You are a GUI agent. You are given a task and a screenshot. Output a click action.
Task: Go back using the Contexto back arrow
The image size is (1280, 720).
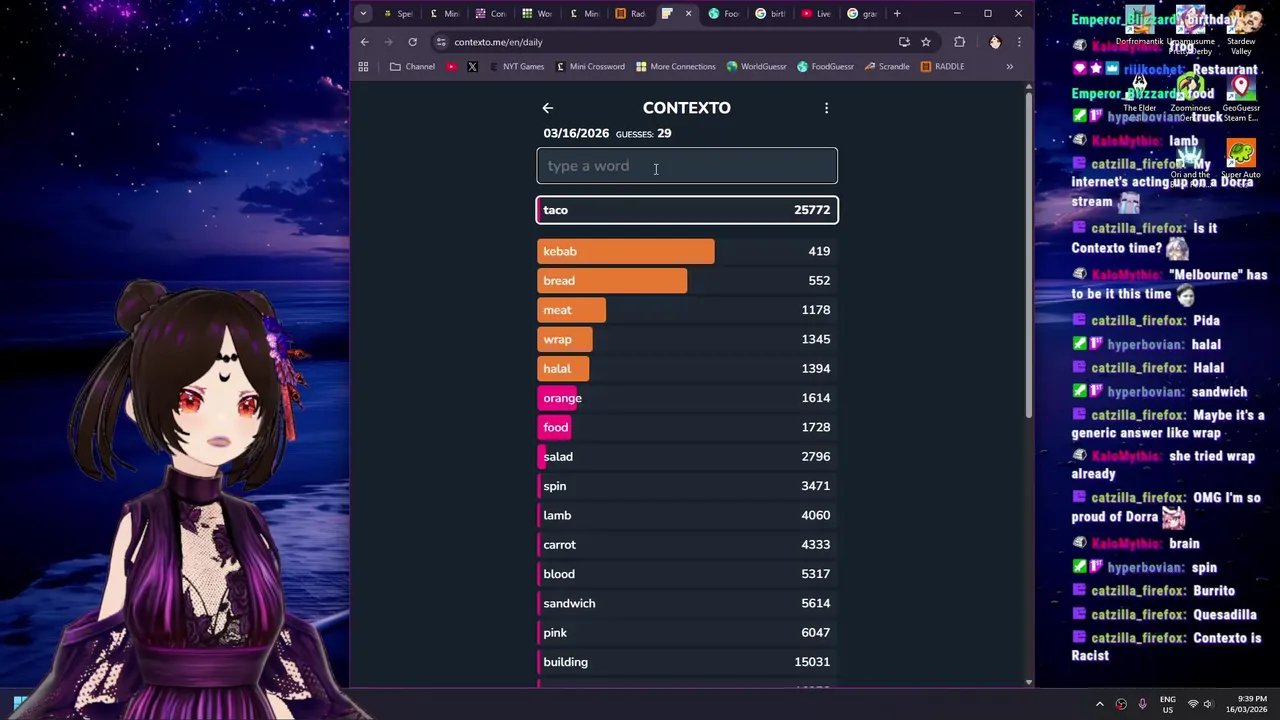pos(547,108)
